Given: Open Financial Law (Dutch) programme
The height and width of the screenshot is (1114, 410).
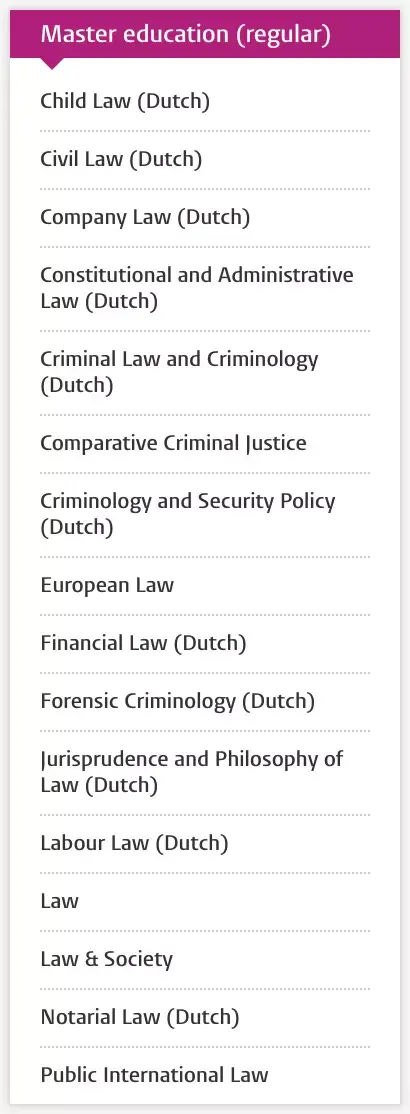Looking at the screenshot, I should tap(144, 643).
